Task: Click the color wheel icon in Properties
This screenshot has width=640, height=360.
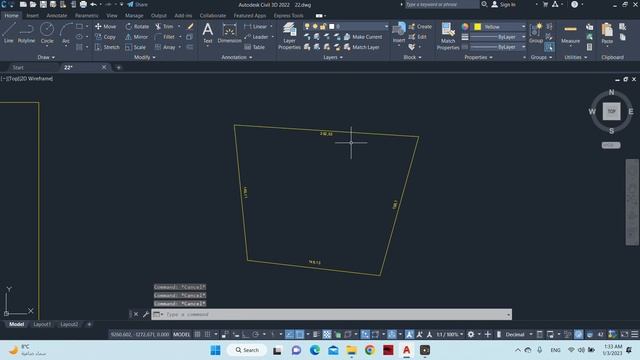Action: [x=465, y=27]
